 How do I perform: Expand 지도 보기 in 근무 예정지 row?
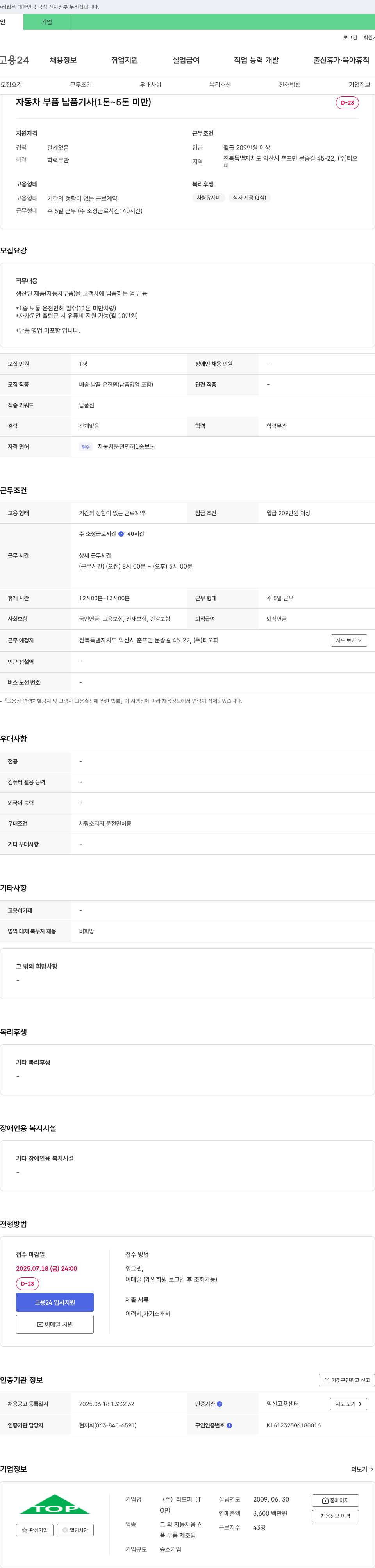tap(349, 640)
